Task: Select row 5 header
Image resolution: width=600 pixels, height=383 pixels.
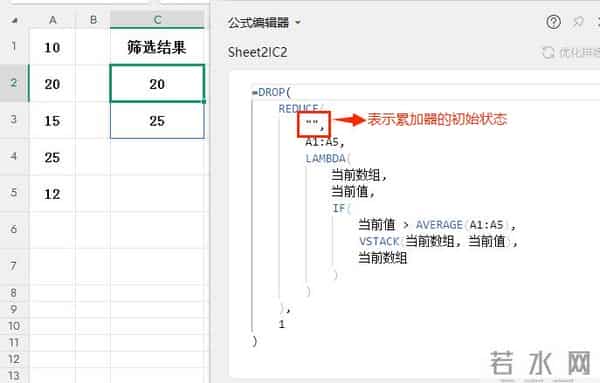Action: (14, 193)
